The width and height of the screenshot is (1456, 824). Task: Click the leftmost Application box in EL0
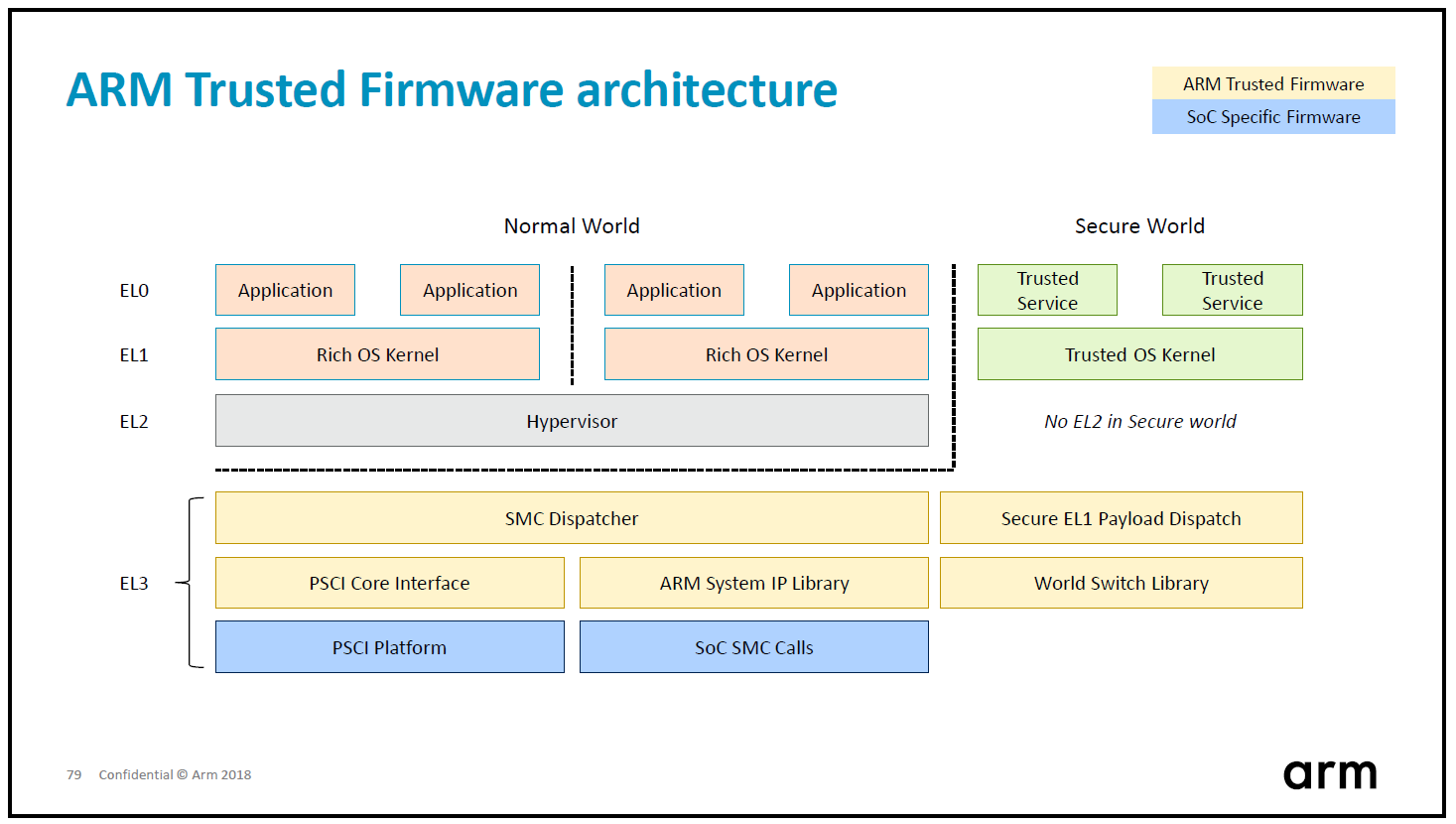click(285, 290)
